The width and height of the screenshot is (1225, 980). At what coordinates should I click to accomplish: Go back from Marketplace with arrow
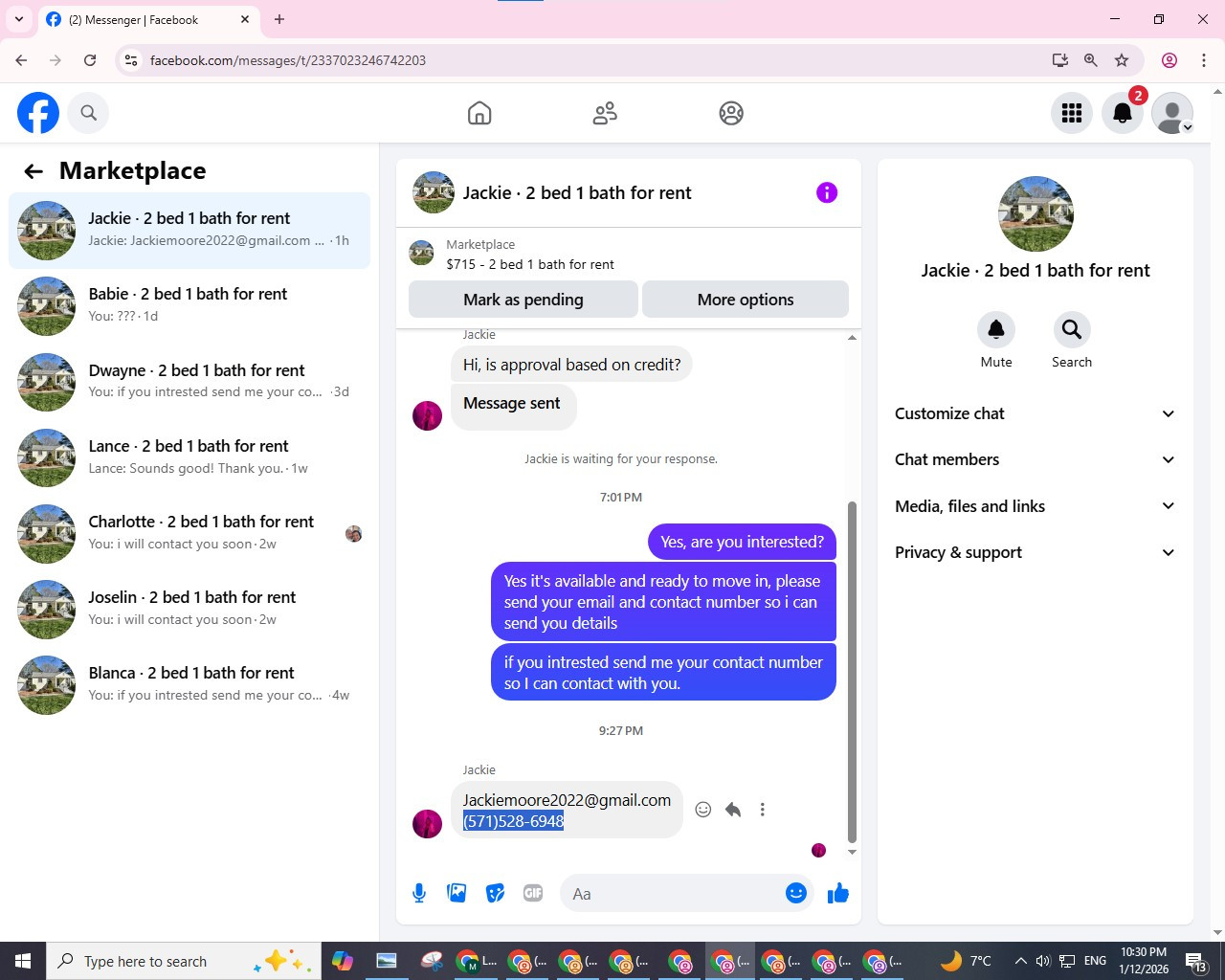(33, 171)
